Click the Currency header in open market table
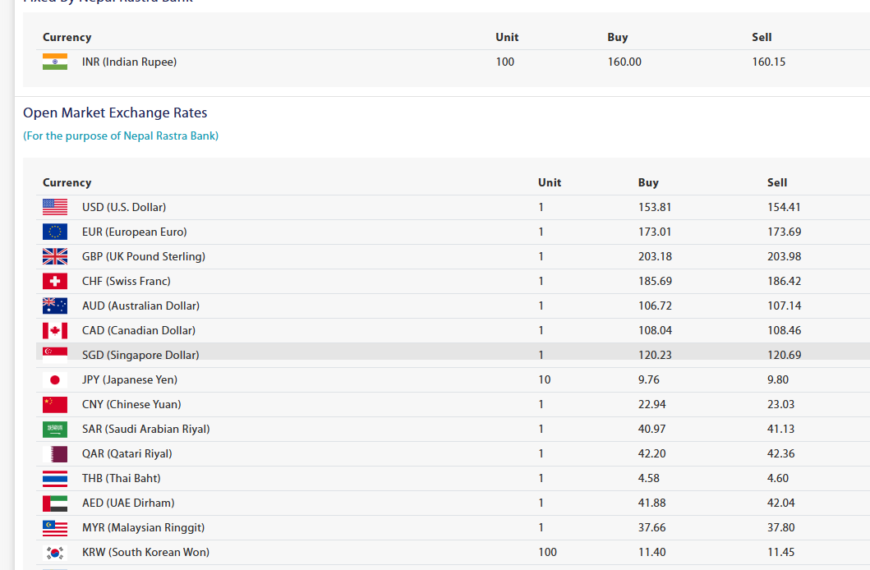The height and width of the screenshot is (570, 870). (x=67, y=183)
